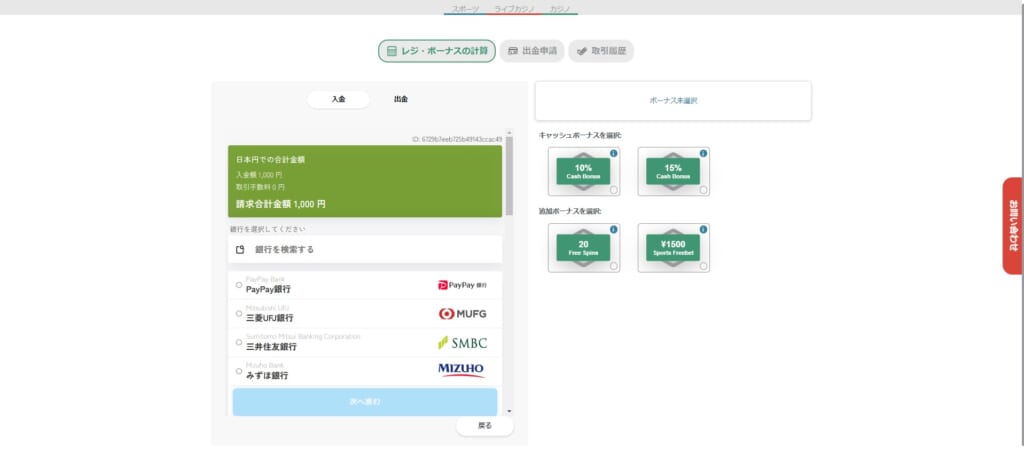The height and width of the screenshot is (476, 1024).
Task: Click info icon on 20 Free Spins card
Action: click(x=613, y=230)
